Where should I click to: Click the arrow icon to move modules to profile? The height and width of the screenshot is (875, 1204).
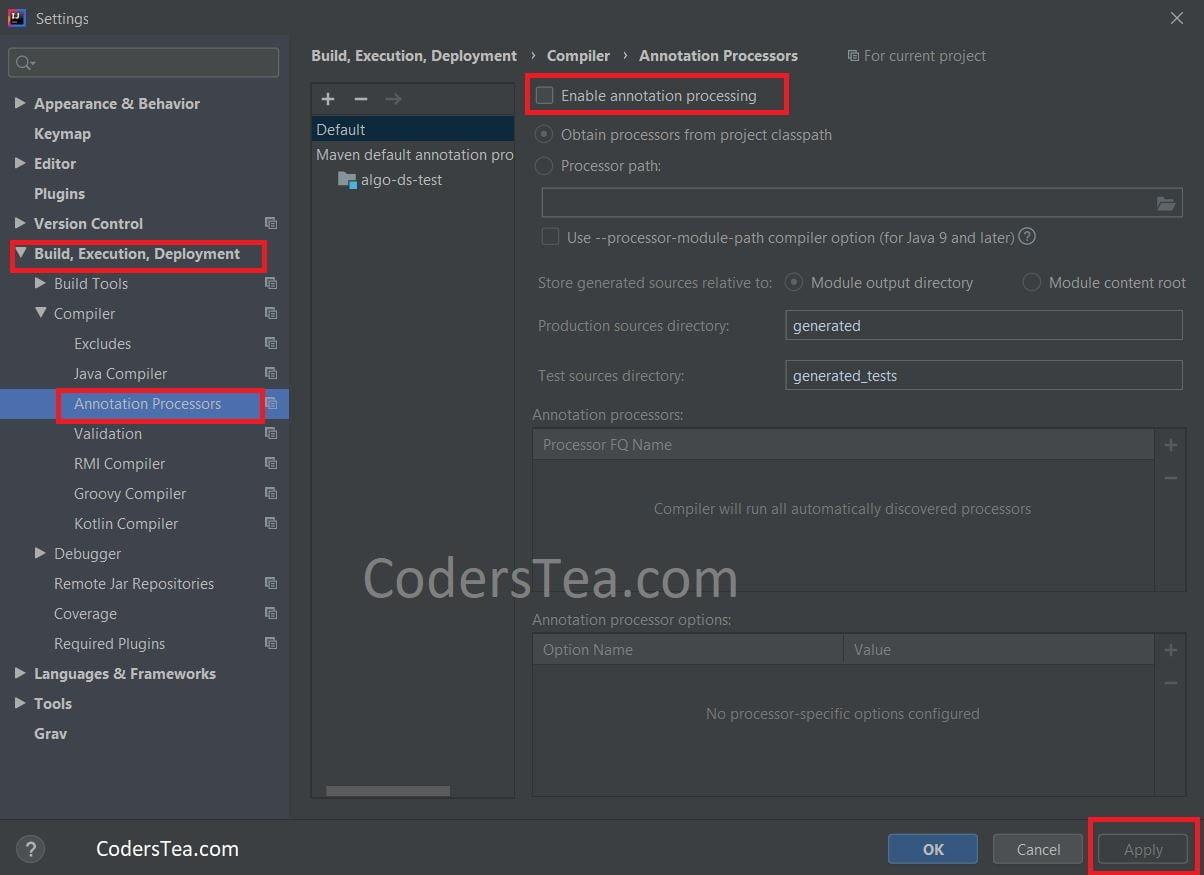(392, 99)
